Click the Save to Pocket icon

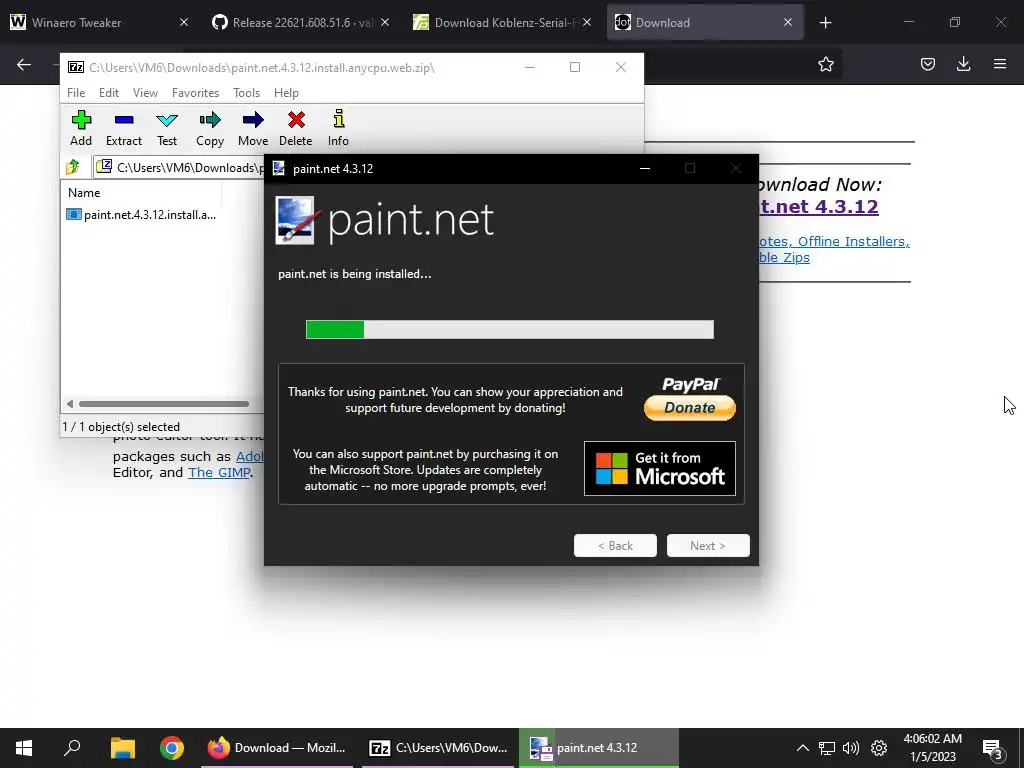click(x=927, y=64)
